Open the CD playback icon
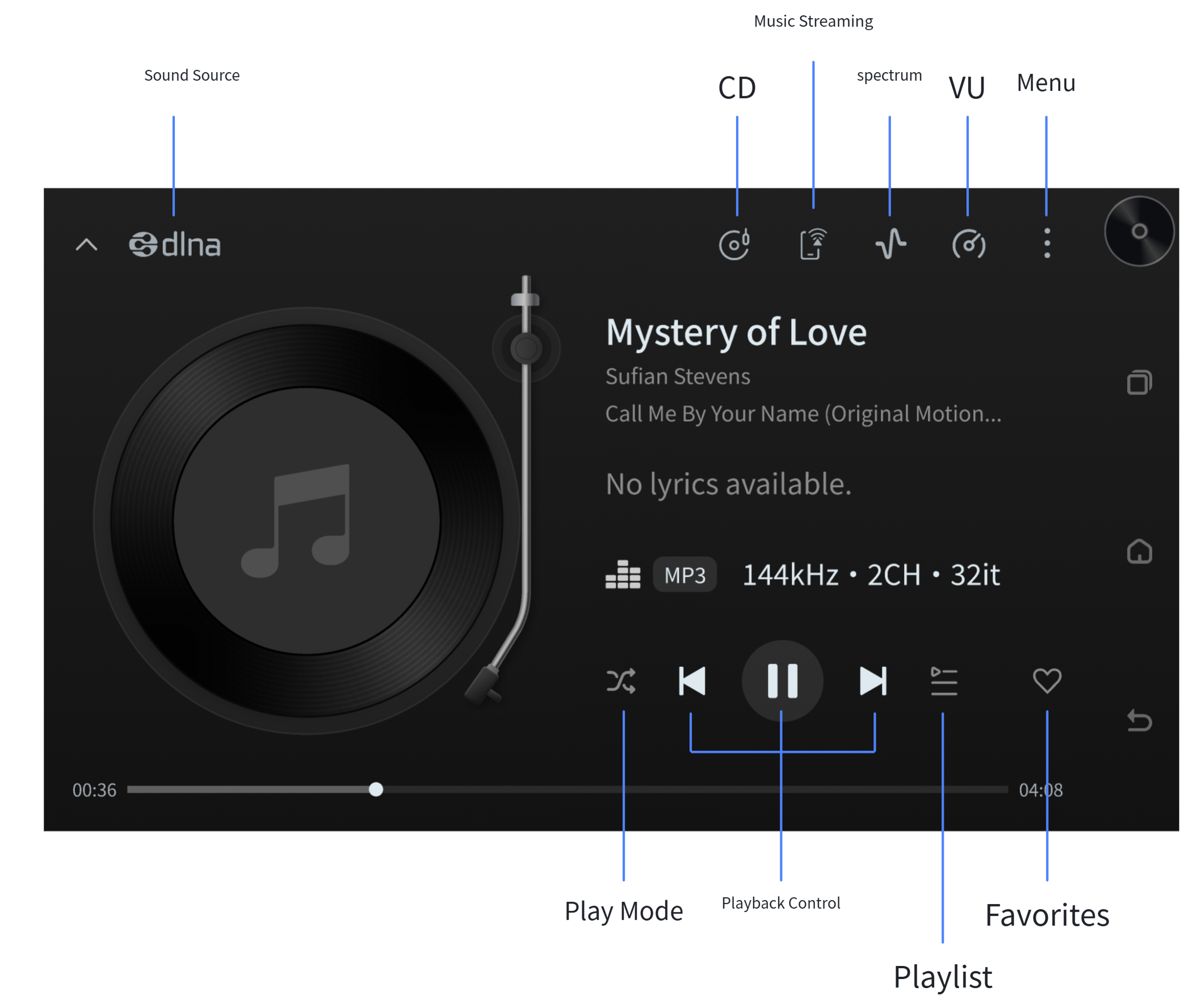This screenshot has height=1008, width=1202. tap(735, 245)
